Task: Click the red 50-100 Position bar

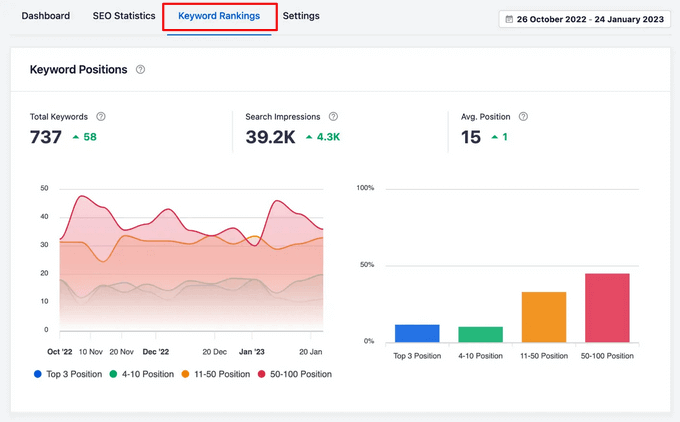Action: point(607,308)
